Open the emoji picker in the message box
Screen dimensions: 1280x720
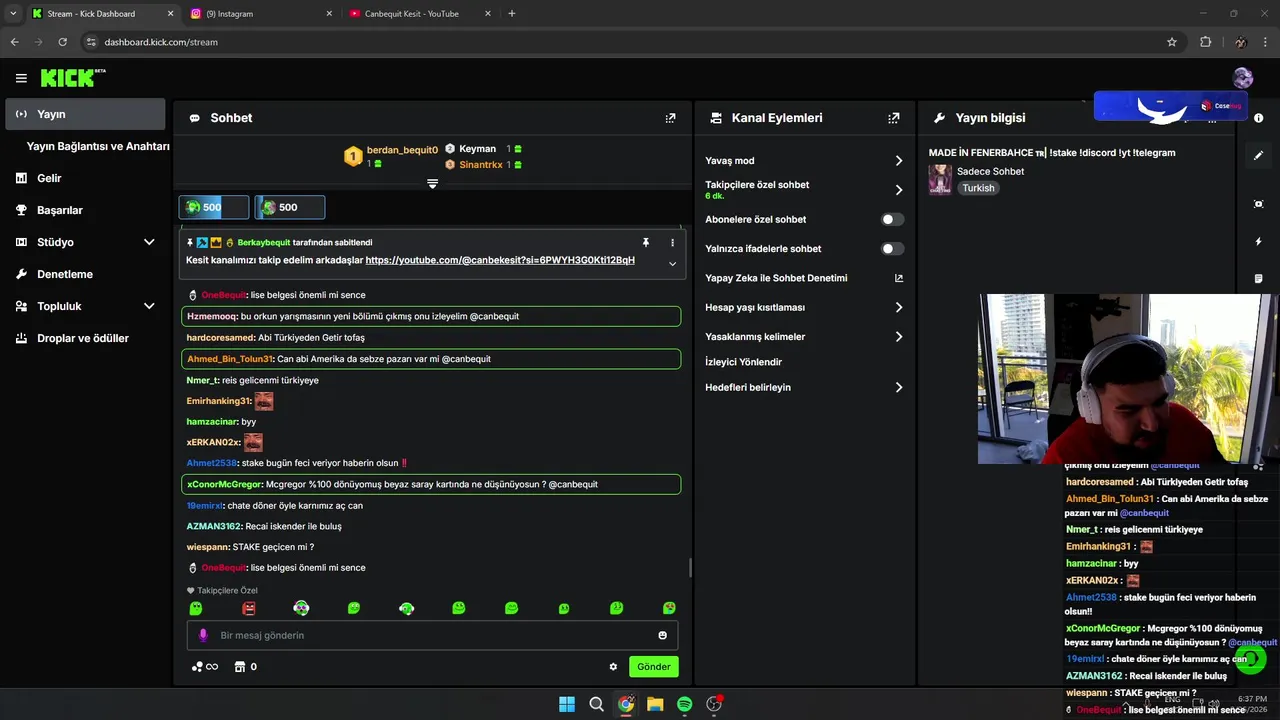click(x=662, y=635)
